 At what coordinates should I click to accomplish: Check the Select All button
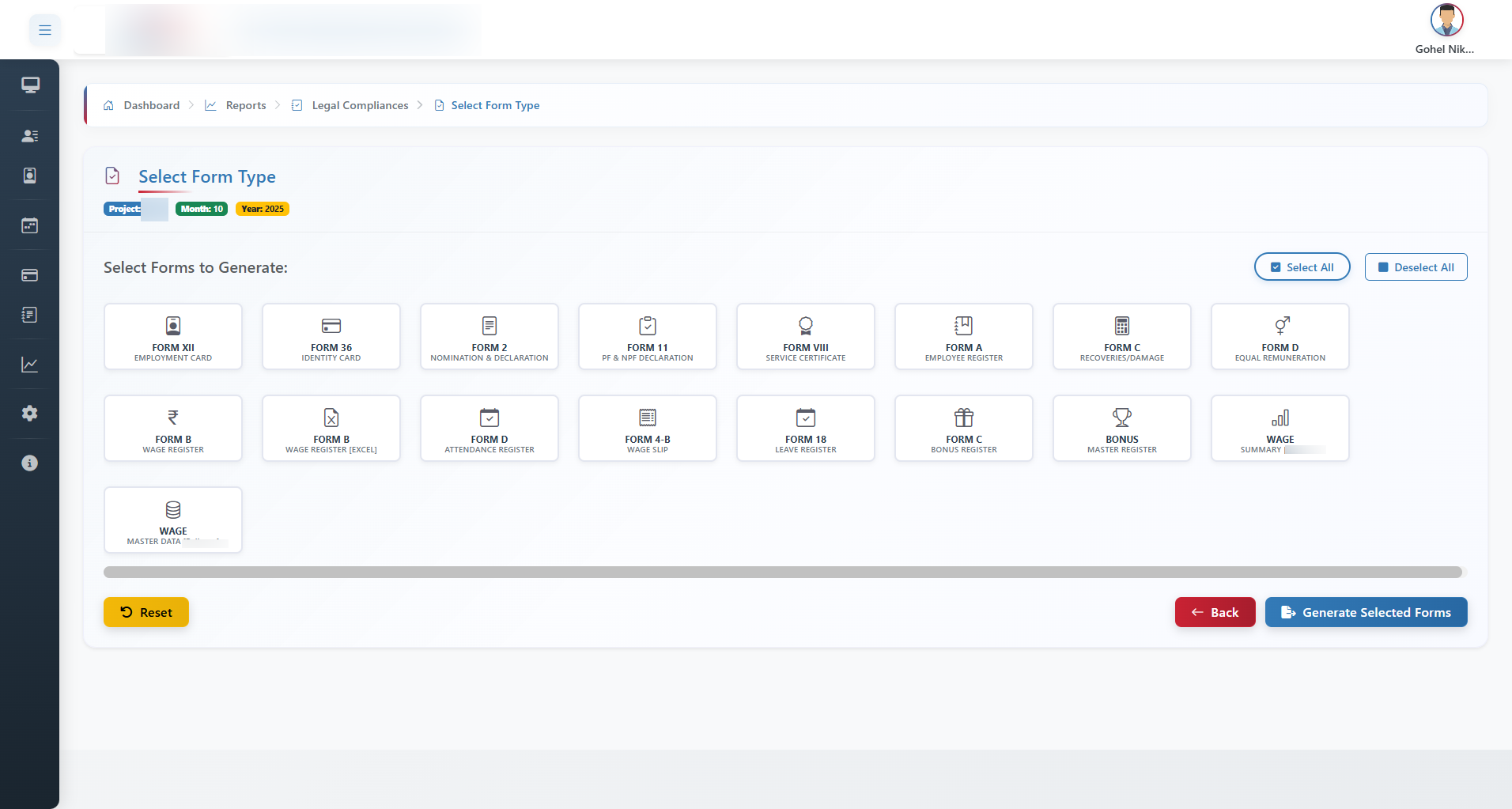tap(1302, 267)
